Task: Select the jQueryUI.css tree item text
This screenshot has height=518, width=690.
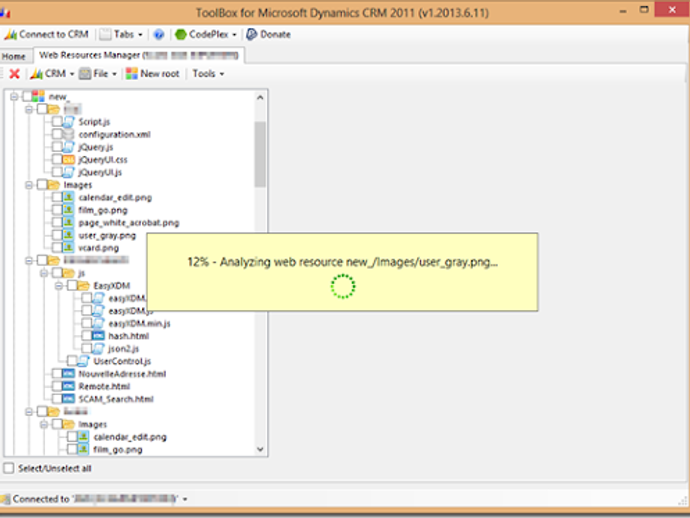Action: [x=103, y=159]
